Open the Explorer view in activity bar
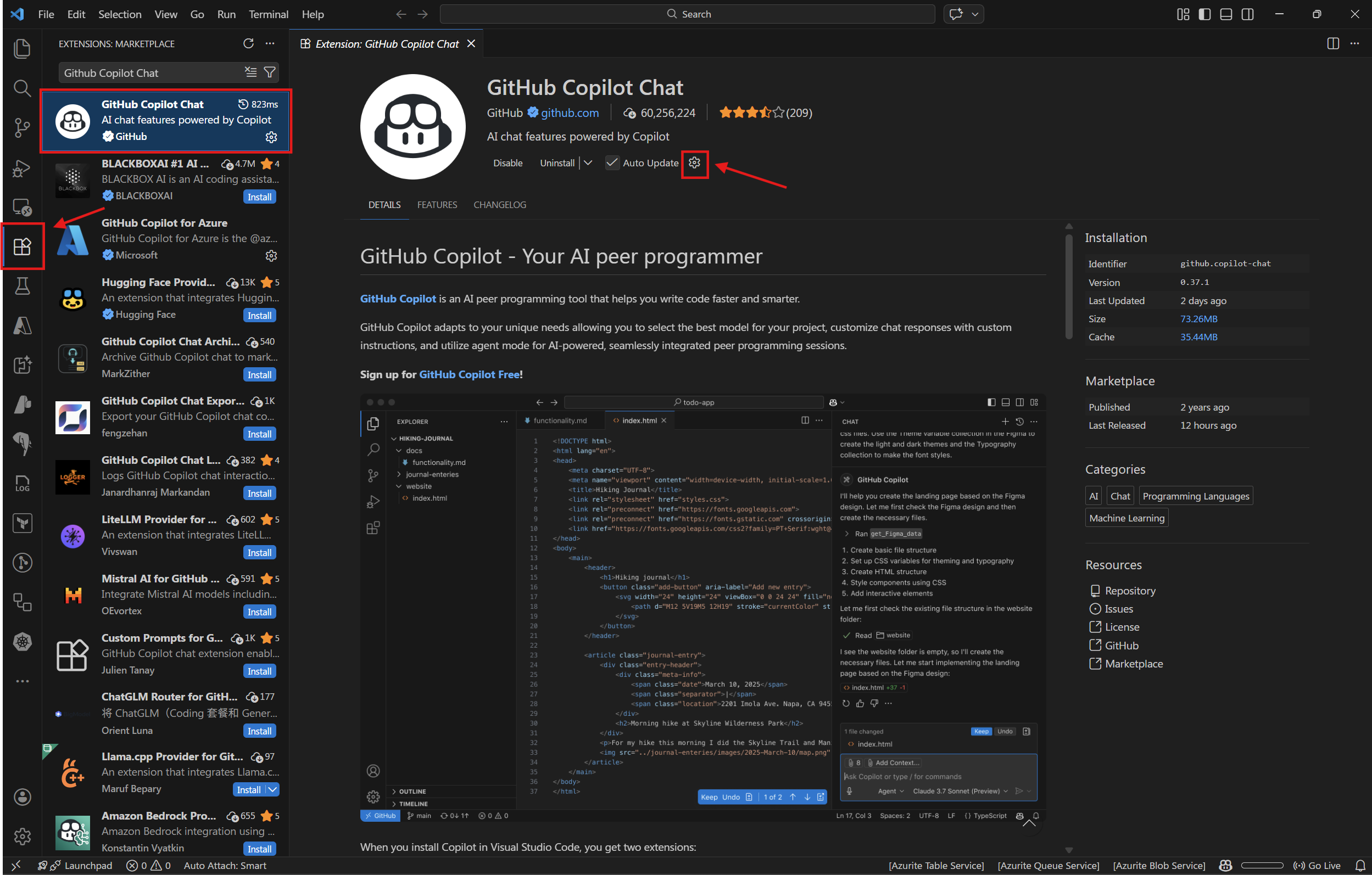The height and width of the screenshot is (875, 1372). (x=22, y=48)
